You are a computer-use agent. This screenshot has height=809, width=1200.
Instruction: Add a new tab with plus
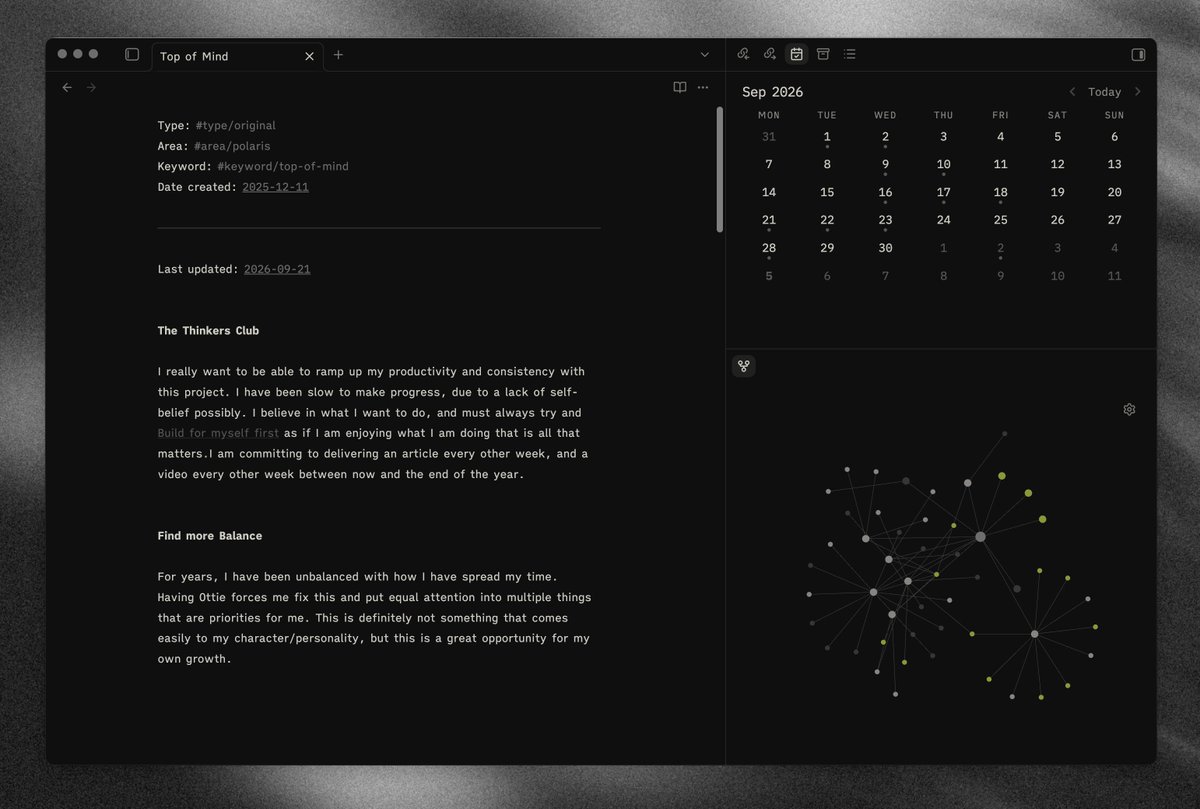(x=338, y=55)
